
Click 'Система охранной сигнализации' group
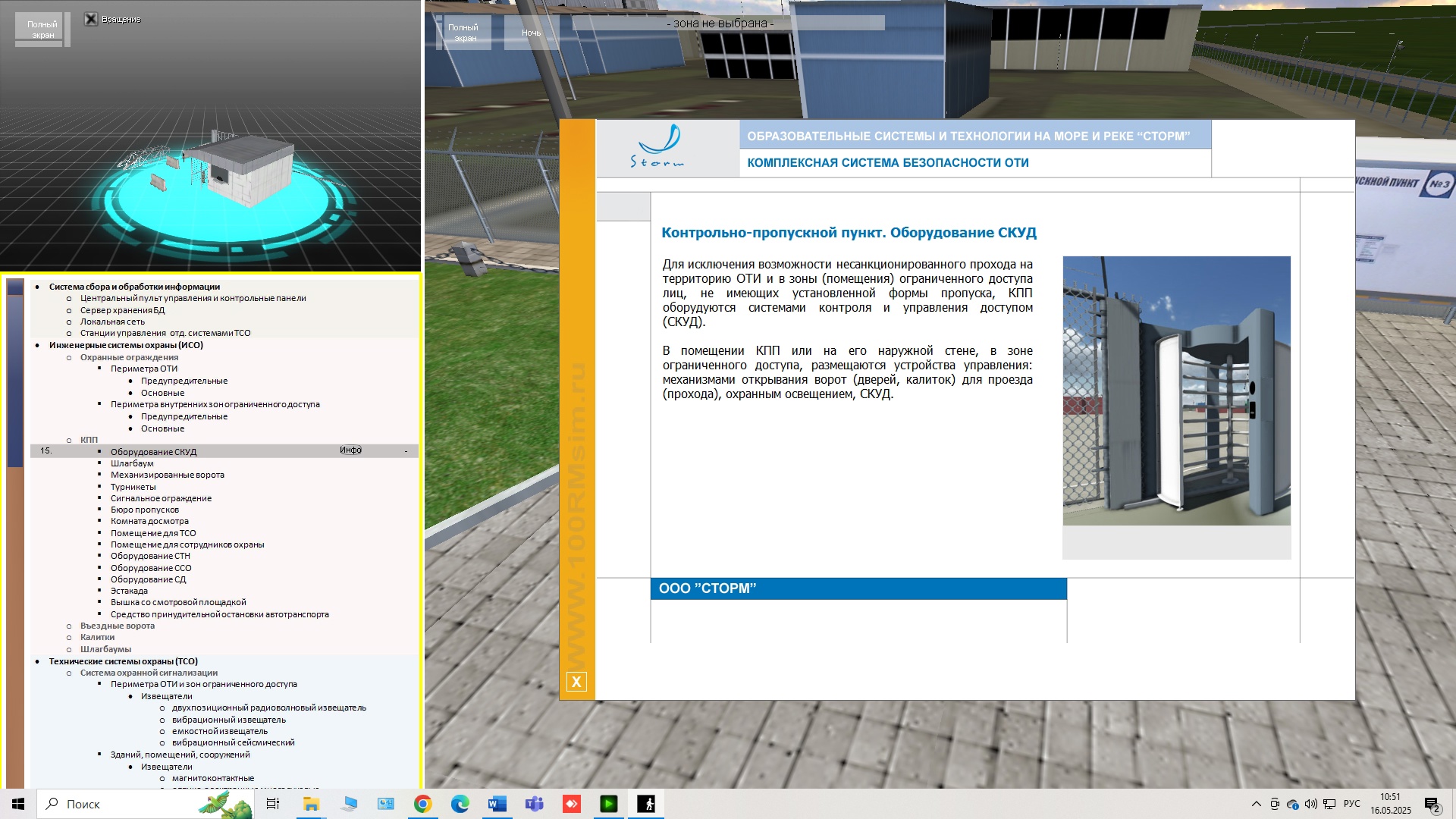[x=149, y=673]
